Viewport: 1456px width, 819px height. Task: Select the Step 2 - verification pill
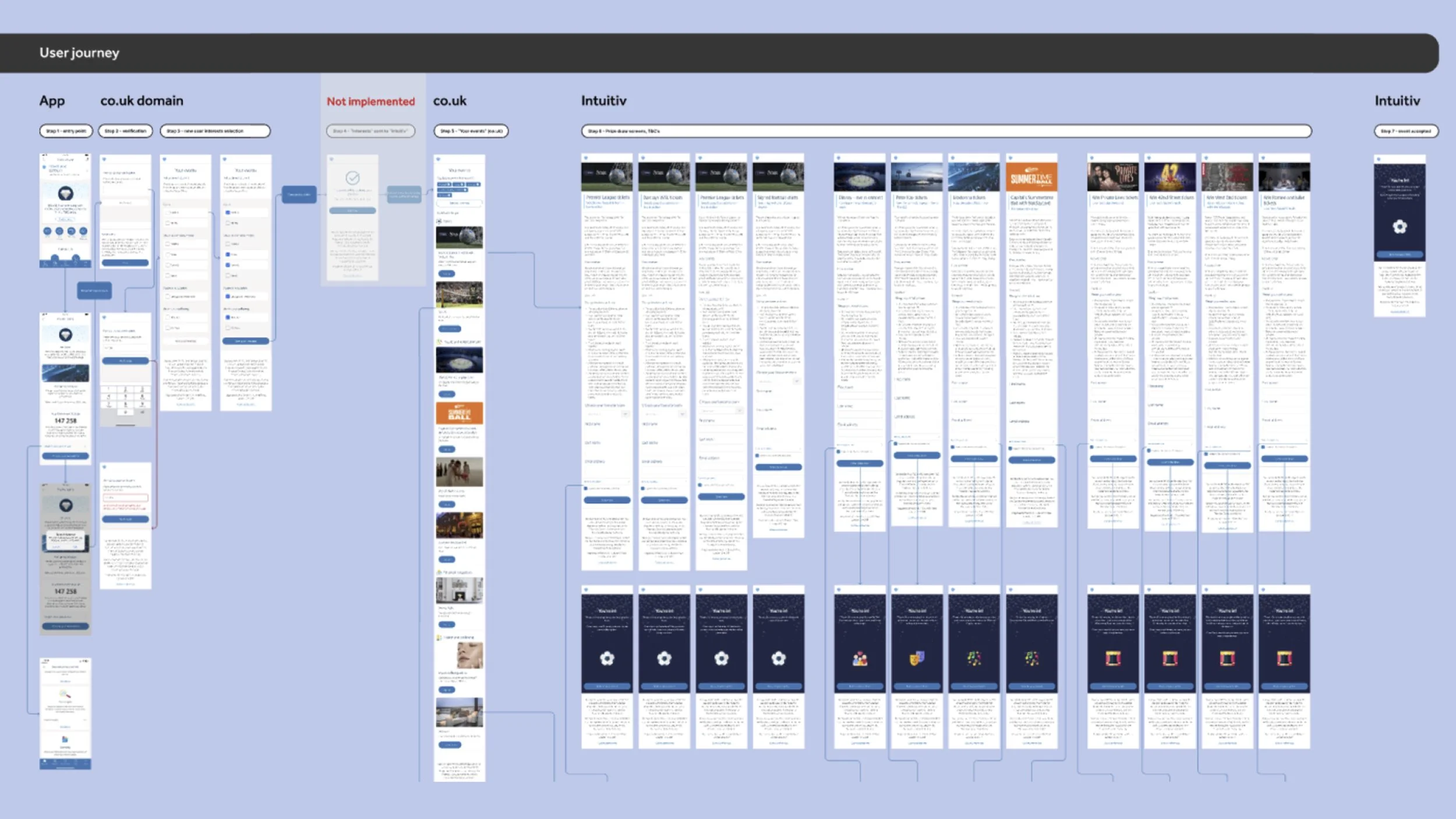[125, 131]
